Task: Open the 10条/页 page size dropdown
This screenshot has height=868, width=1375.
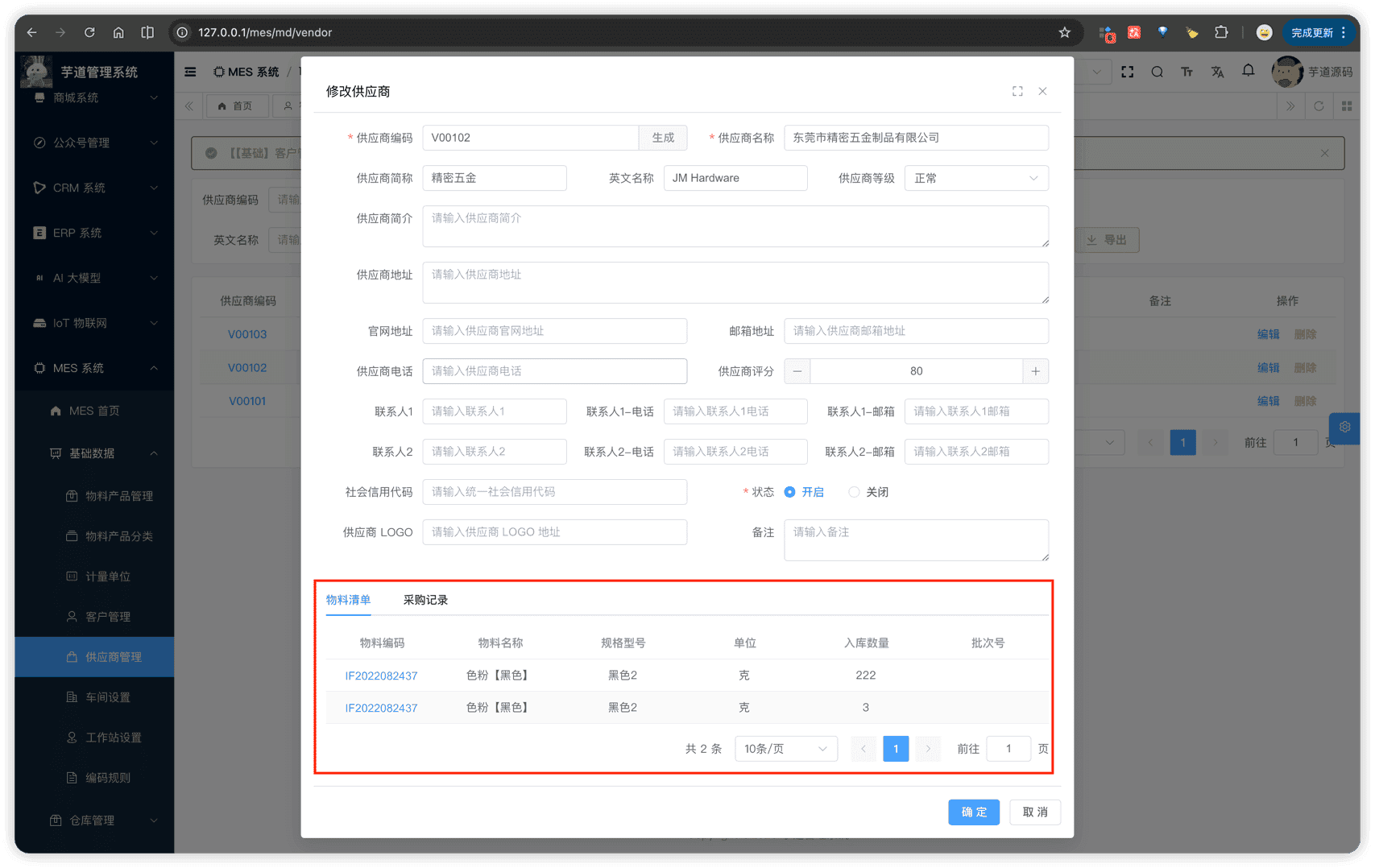Action: [785, 749]
